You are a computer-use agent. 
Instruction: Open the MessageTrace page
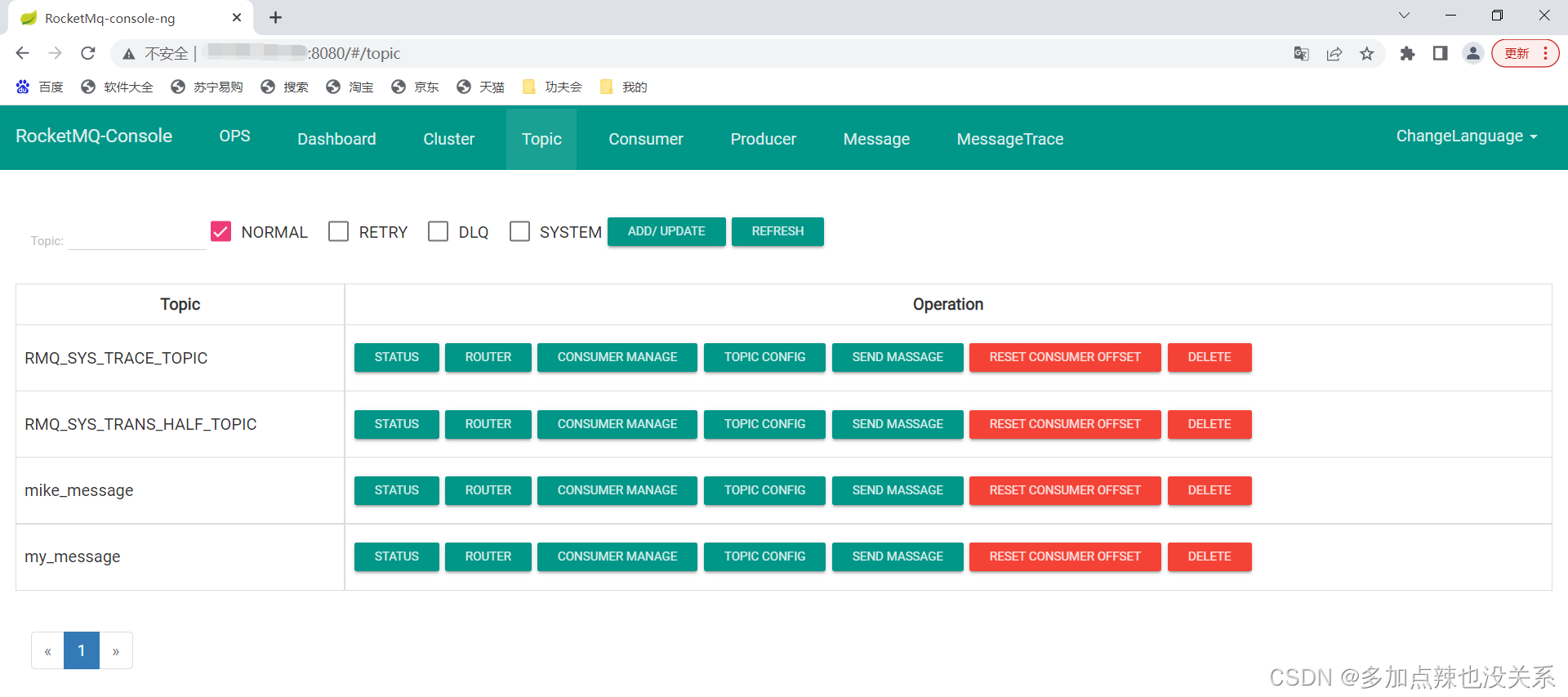click(1009, 139)
